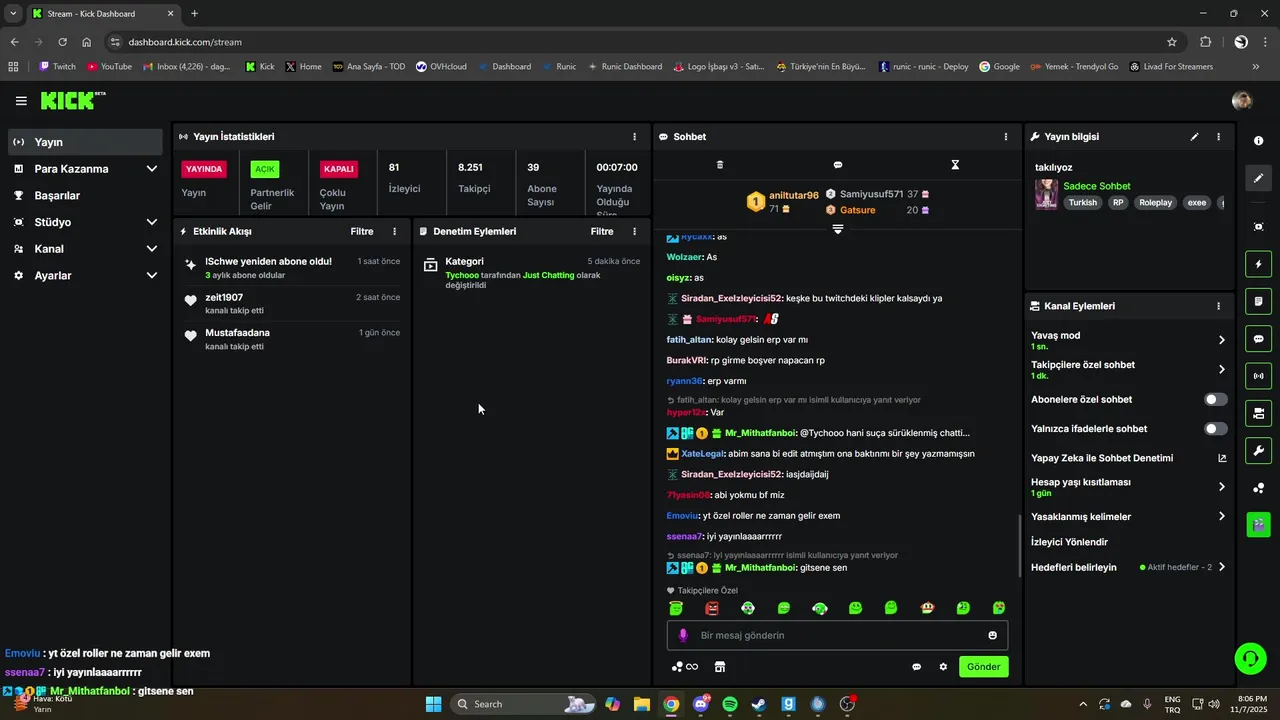Viewport: 1280px width, 720px height.
Task: Click the focus frame icon in the right sidebar
Action: (1258, 227)
